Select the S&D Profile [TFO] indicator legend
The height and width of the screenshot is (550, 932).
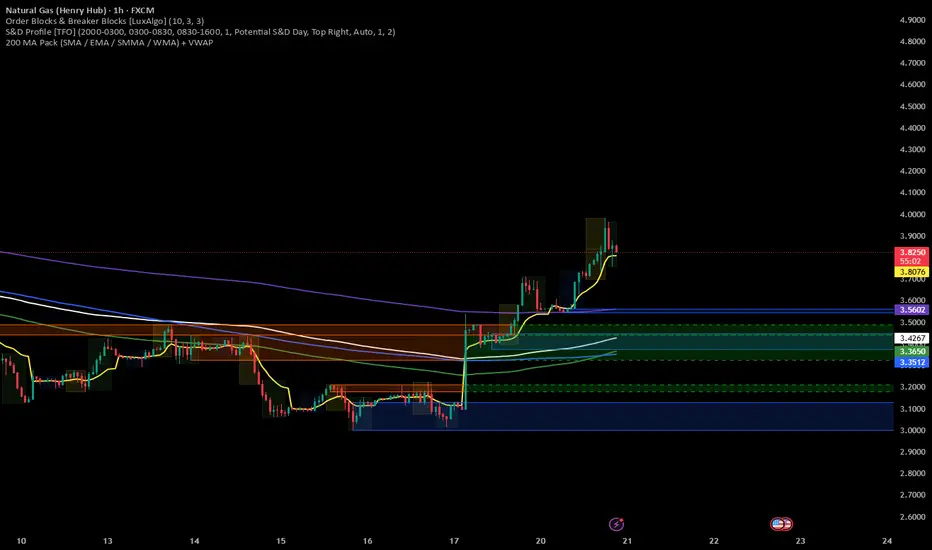pyautogui.click(x=200, y=32)
